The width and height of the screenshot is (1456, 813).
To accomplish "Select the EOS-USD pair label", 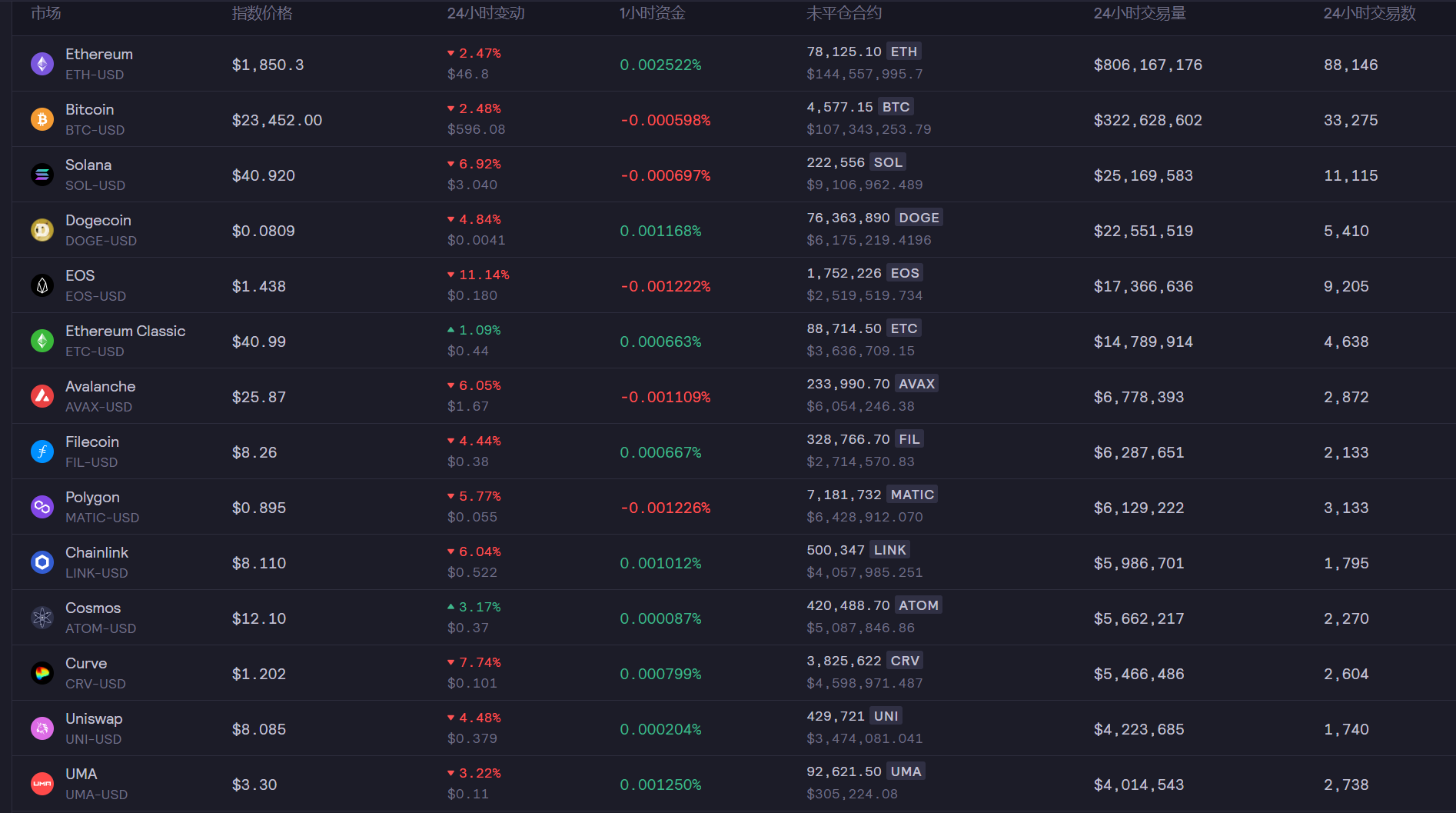I will (96, 296).
